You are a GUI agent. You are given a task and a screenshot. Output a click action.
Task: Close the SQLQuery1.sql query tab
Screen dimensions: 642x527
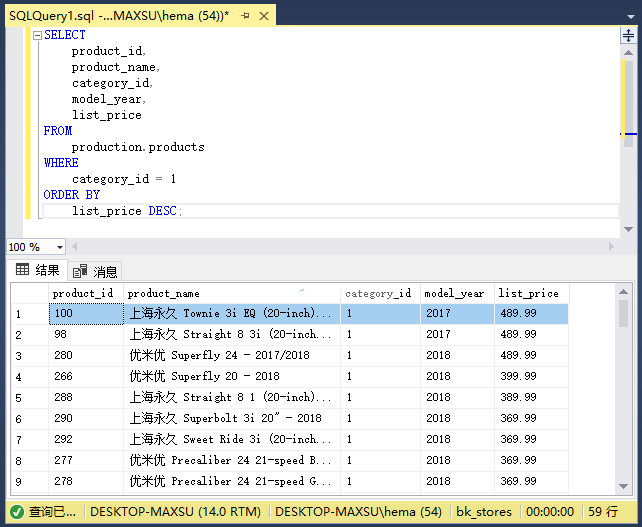264,16
